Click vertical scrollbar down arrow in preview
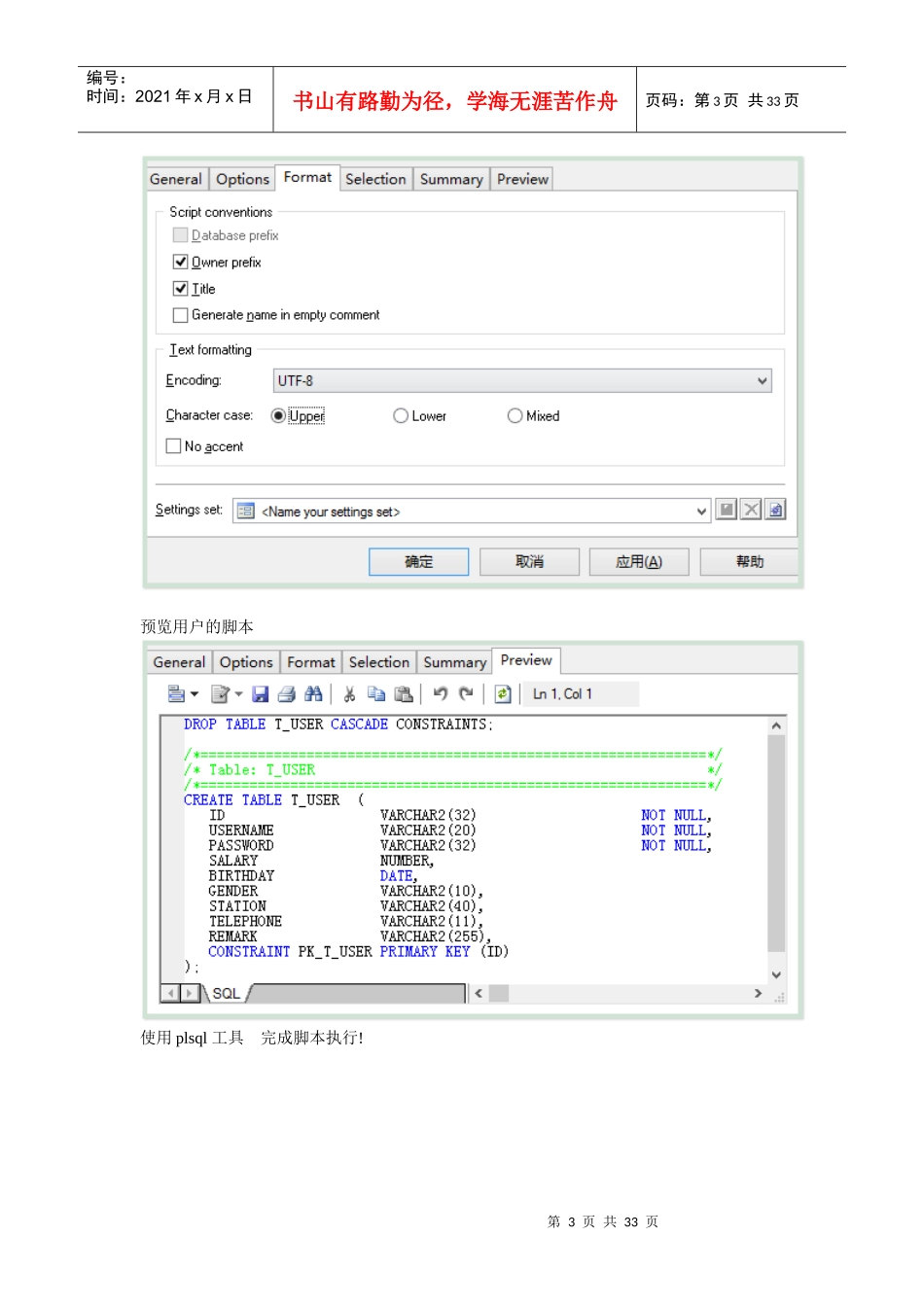The height and width of the screenshot is (1307, 924). pyautogui.click(x=776, y=974)
